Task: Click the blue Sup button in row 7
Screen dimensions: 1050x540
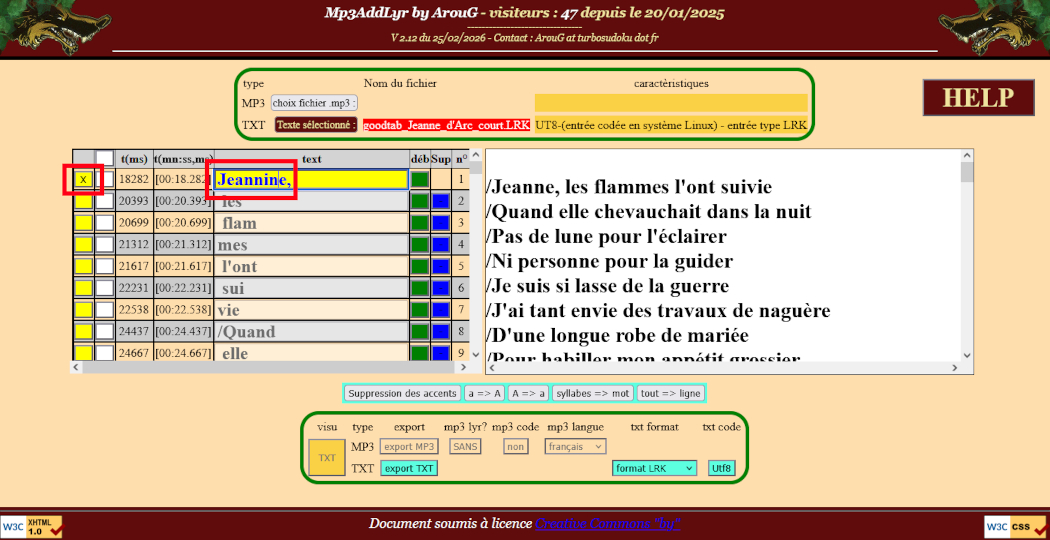Action: pos(441,311)
